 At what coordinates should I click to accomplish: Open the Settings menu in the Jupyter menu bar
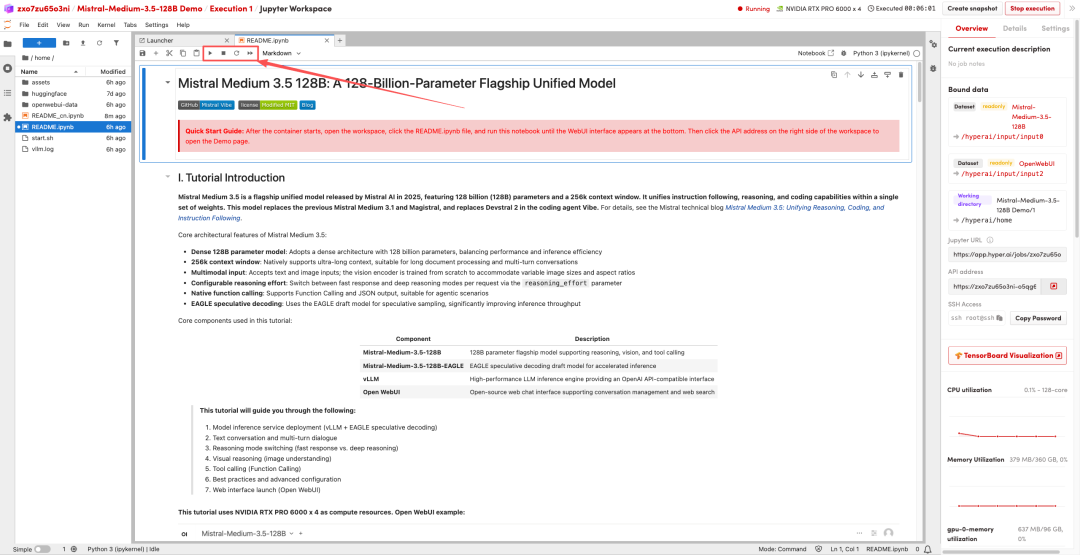coord(156,25)
